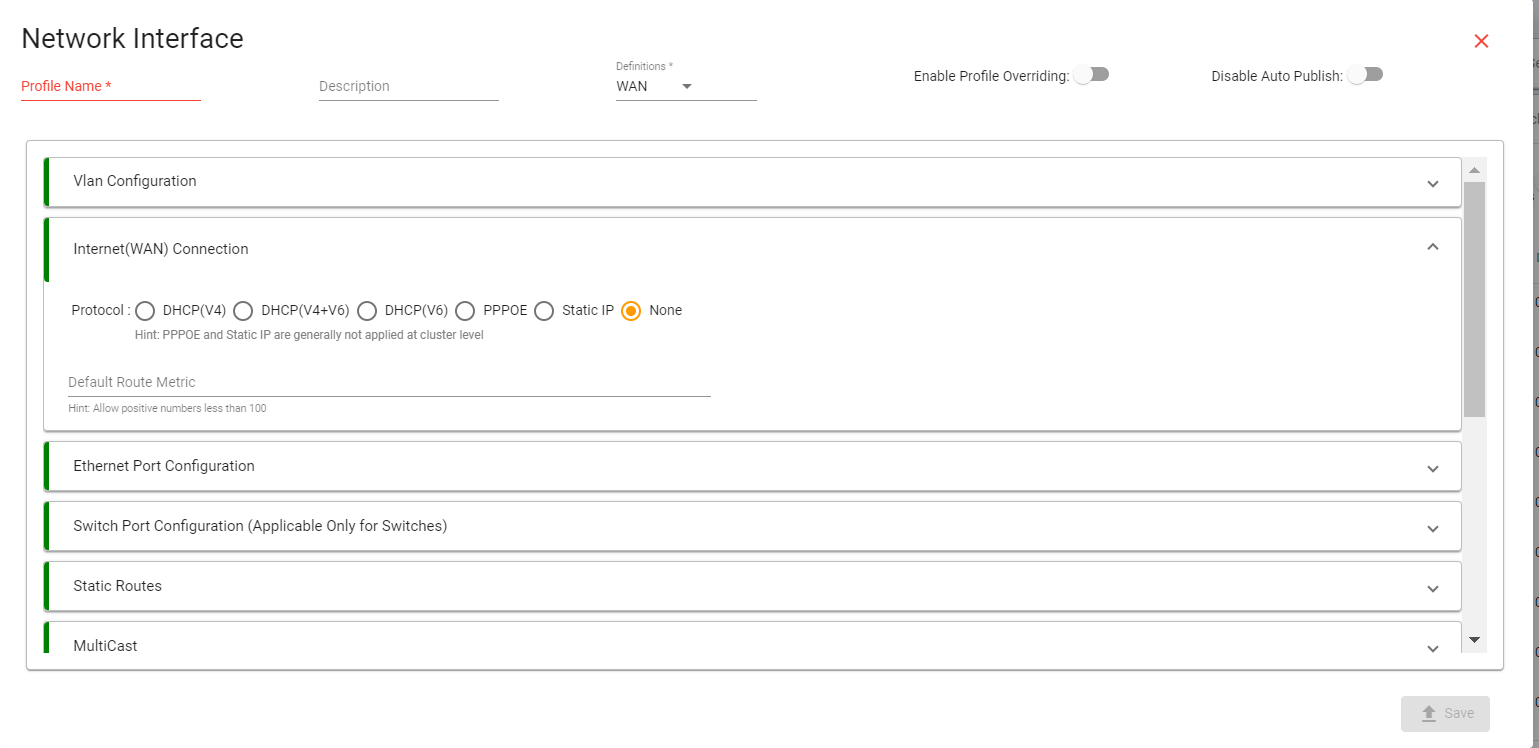
Task: Close the Network Interface dialog
Action: tap(1481, 41)
